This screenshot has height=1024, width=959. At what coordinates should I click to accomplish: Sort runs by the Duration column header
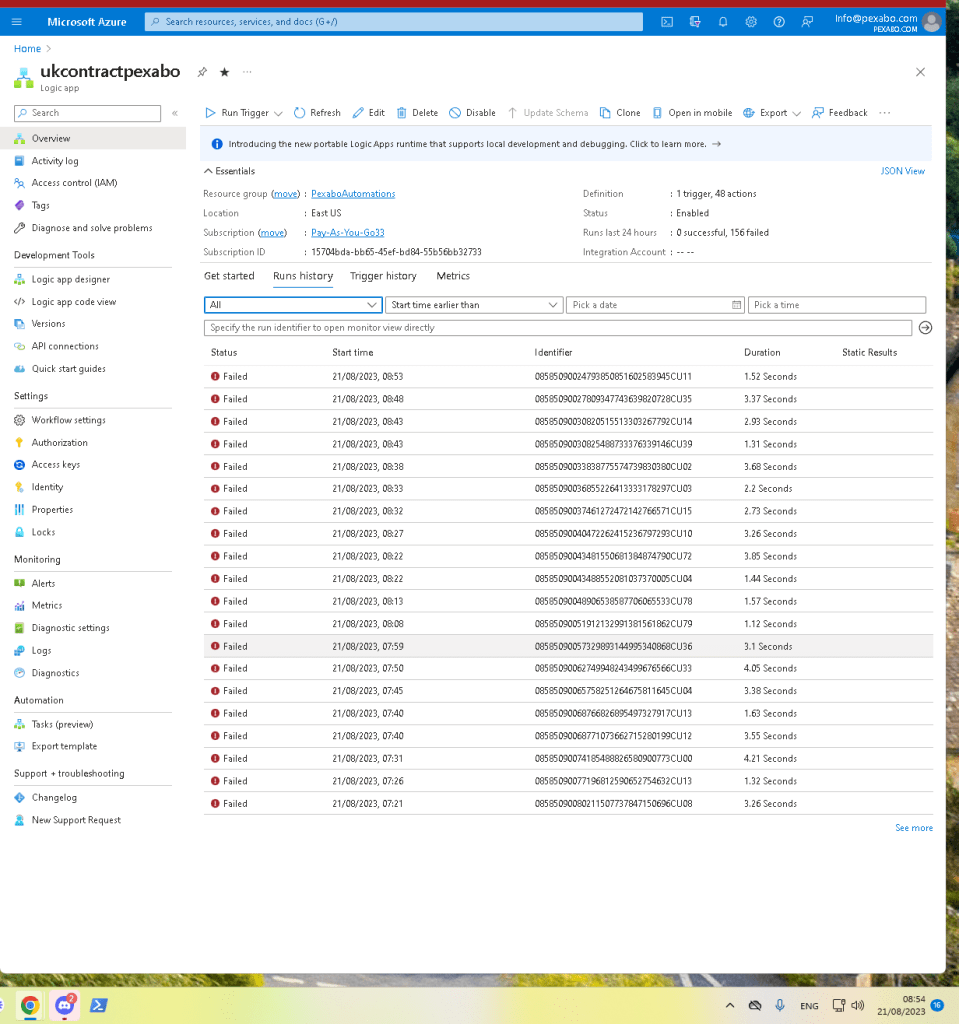[762, 353]
